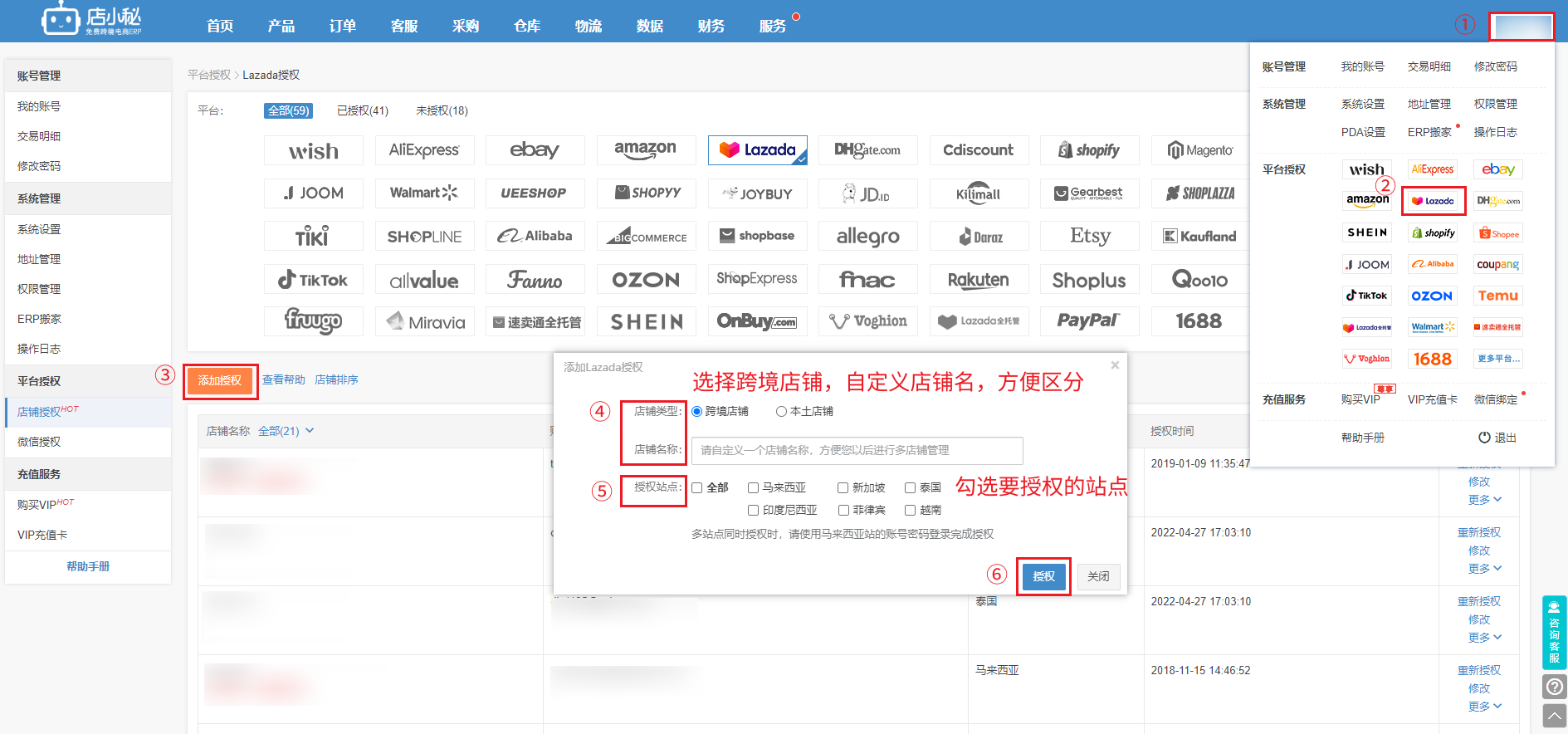Open Temu in the account dropdown panel
This screenshot has width=1568, height=734.
point(1498,296)
